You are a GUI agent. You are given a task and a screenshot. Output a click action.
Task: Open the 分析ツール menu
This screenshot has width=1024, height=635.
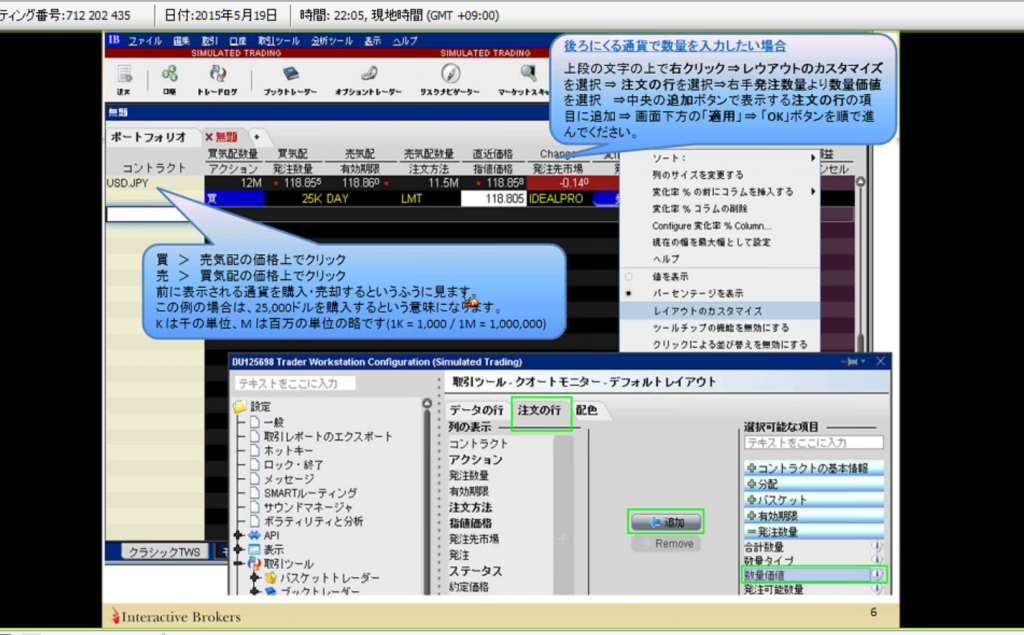[x=332, y=41]
